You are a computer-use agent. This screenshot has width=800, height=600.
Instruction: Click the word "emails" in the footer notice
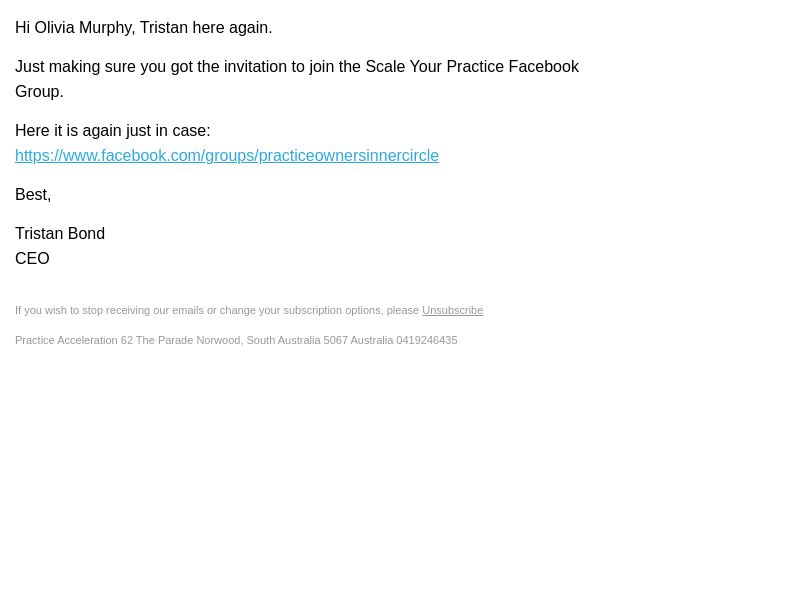(188, 310)
